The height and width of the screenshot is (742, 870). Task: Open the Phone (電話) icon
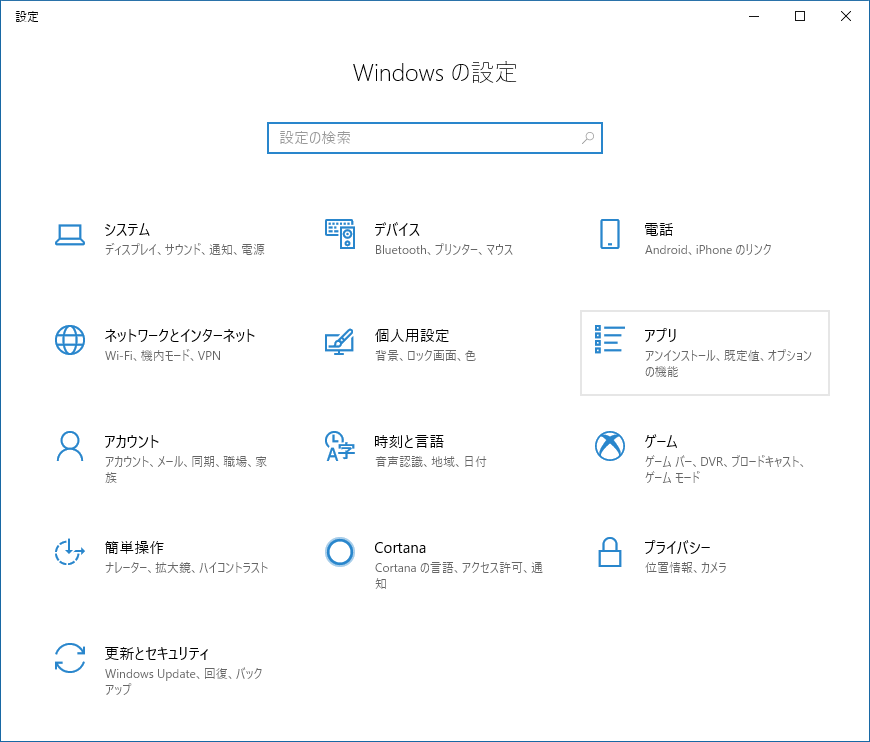tap(610, 234)
